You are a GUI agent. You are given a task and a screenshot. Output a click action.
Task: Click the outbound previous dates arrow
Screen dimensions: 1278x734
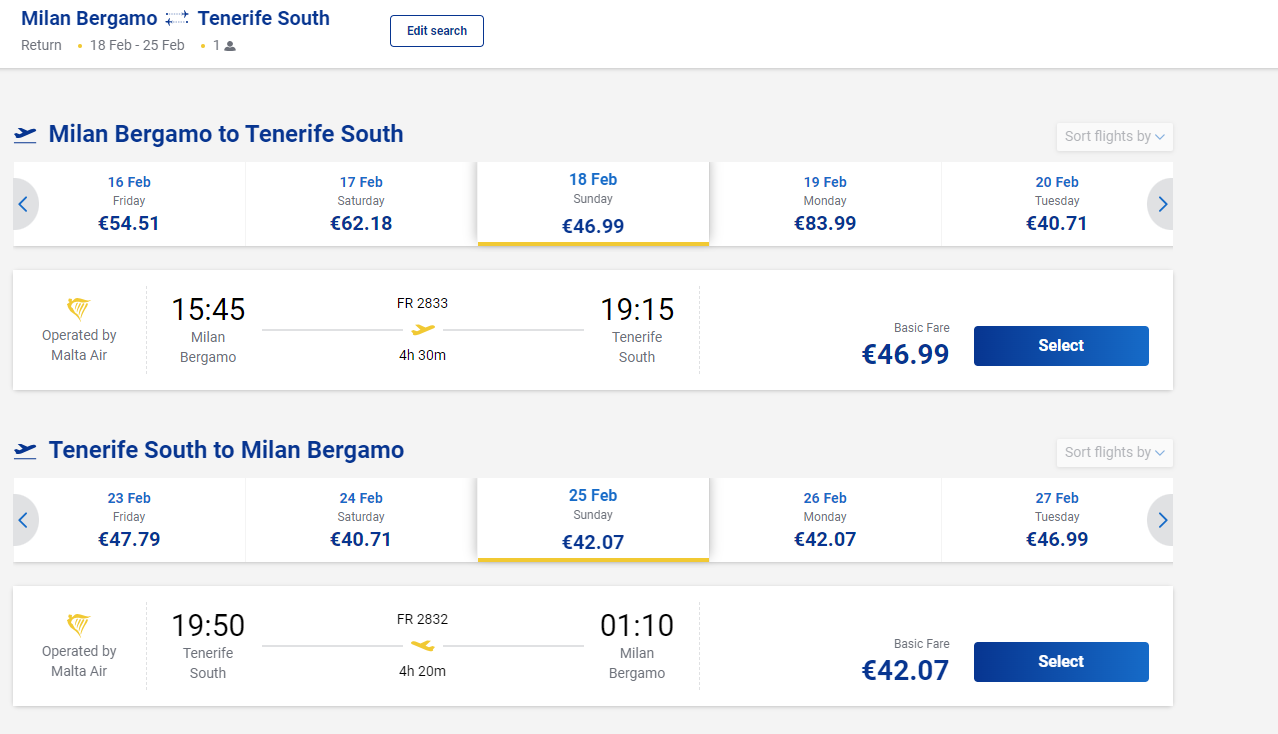point(24,204)
